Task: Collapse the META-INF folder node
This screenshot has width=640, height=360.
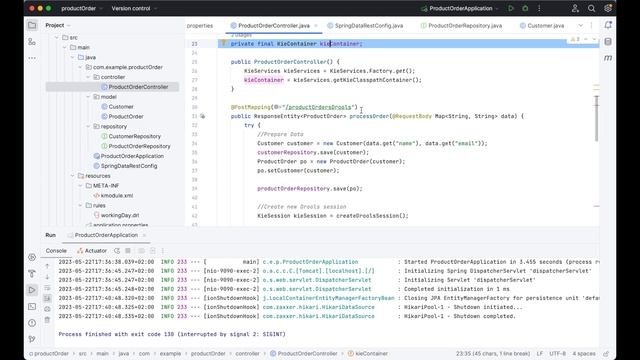Action: [80, 186]
